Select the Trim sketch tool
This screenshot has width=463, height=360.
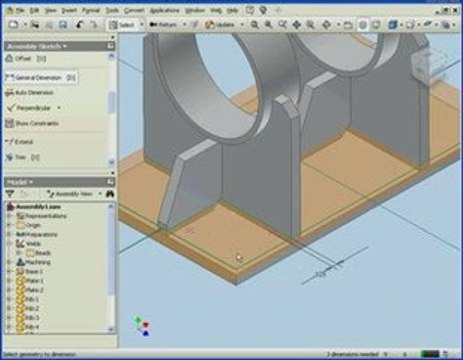click(22, 157)
